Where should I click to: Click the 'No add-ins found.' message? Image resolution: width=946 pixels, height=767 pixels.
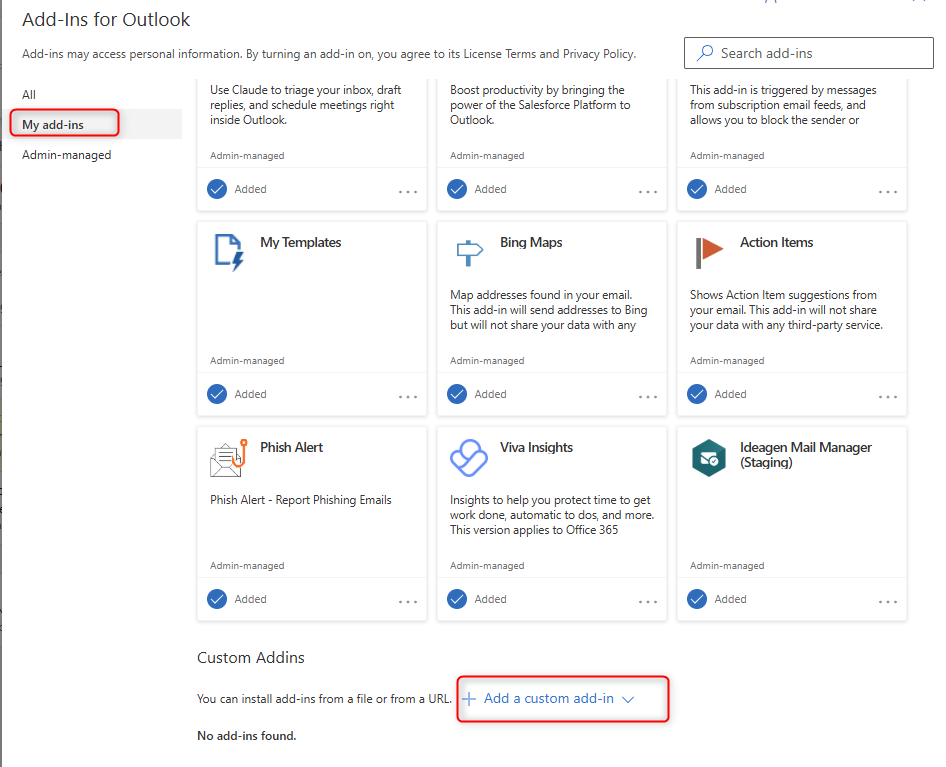point(247,736)
